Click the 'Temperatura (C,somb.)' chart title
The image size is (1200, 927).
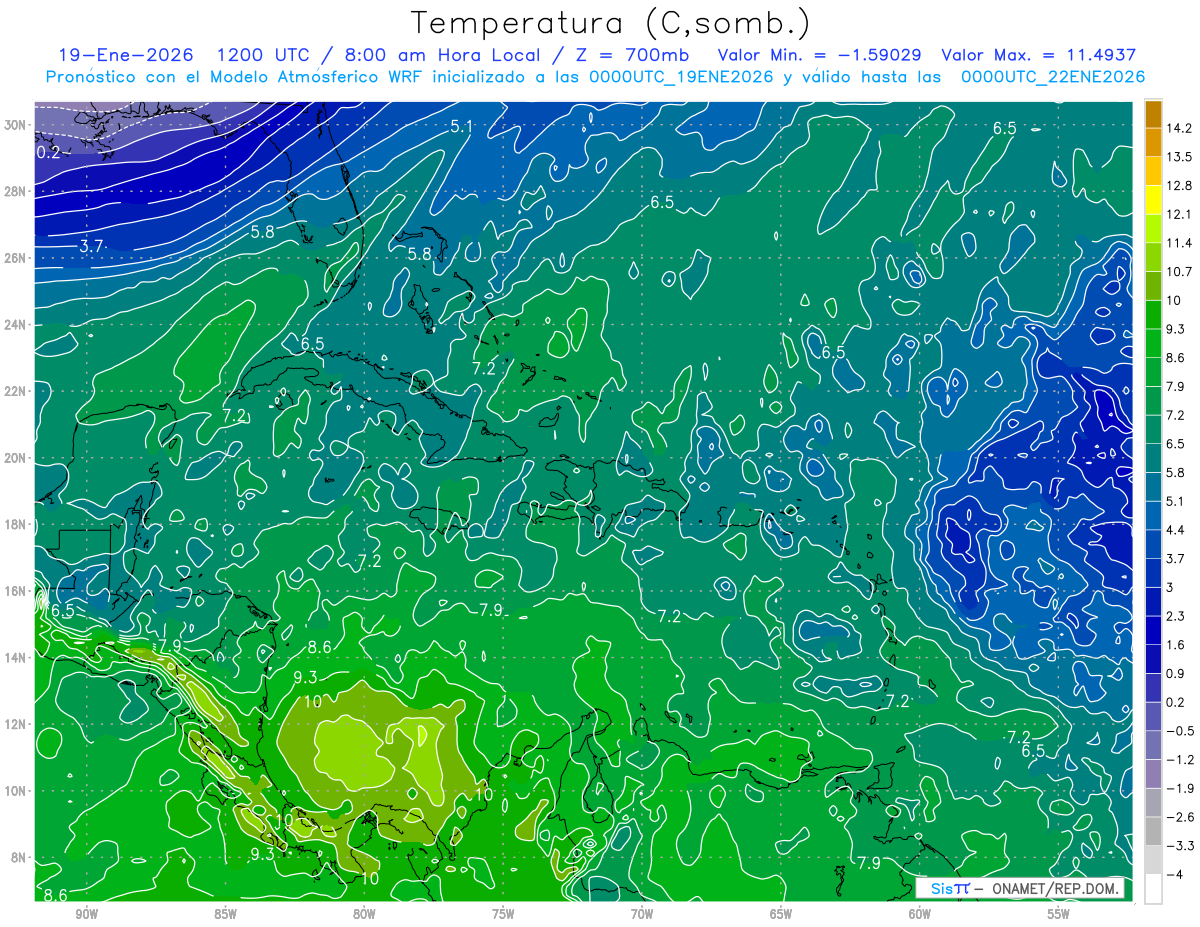click(x=611, y=24)
